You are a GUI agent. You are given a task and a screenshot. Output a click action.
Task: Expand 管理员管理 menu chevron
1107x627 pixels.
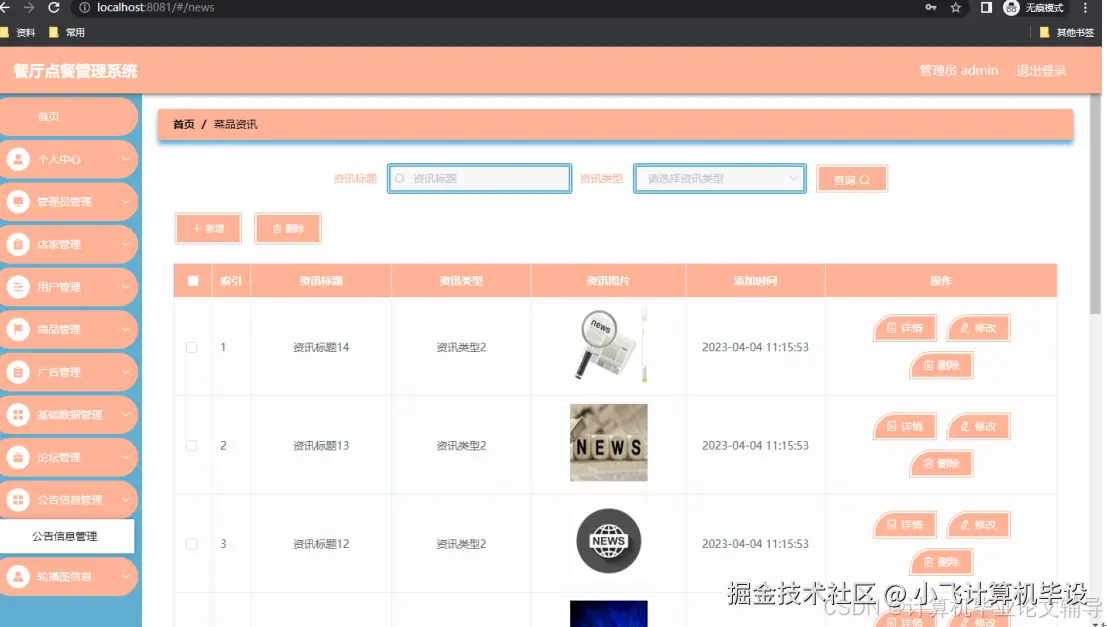click(x=125, y=201)
